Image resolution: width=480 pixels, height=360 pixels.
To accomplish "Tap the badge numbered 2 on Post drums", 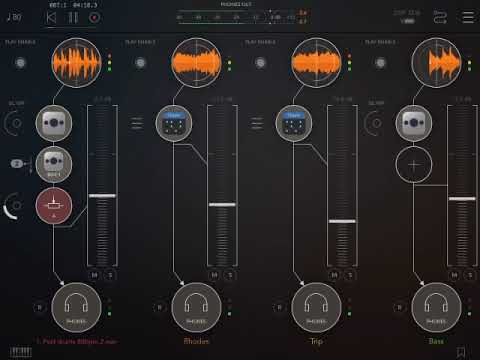I will tap(17, 164).
